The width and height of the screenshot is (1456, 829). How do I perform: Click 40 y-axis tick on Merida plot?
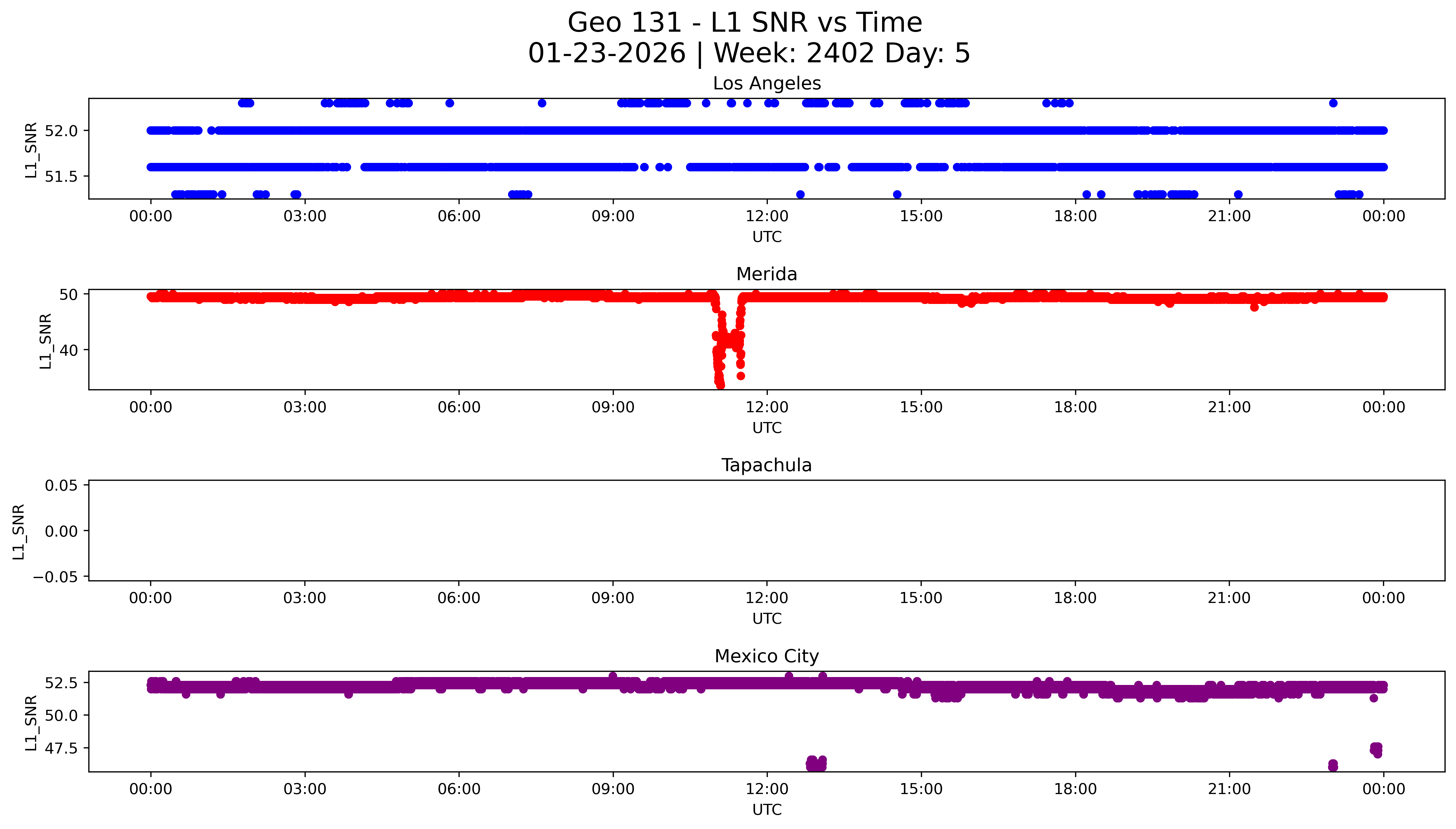tap(69, 350)
